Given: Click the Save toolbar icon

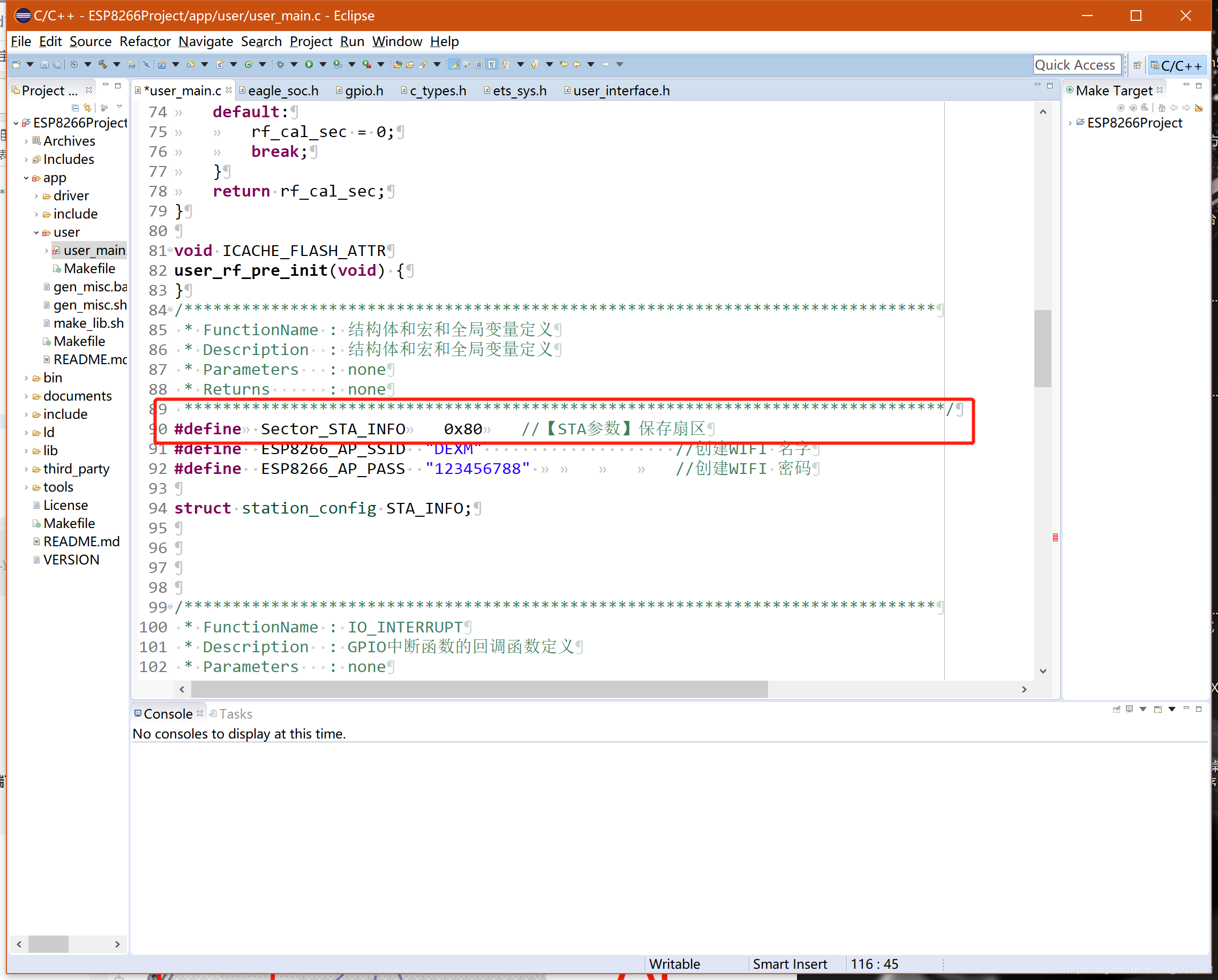Looking at the screenshot, I should click(44, 64).
